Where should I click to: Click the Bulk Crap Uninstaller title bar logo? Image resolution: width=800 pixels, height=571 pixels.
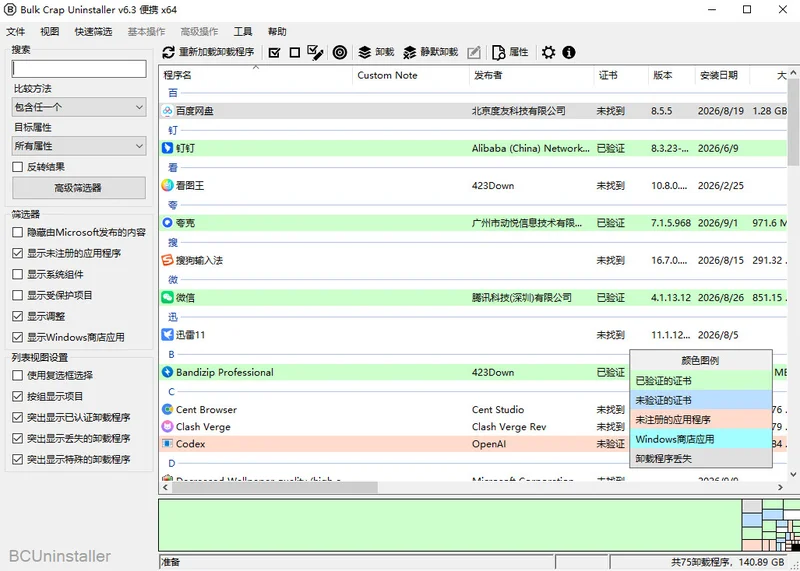(10, 10)
